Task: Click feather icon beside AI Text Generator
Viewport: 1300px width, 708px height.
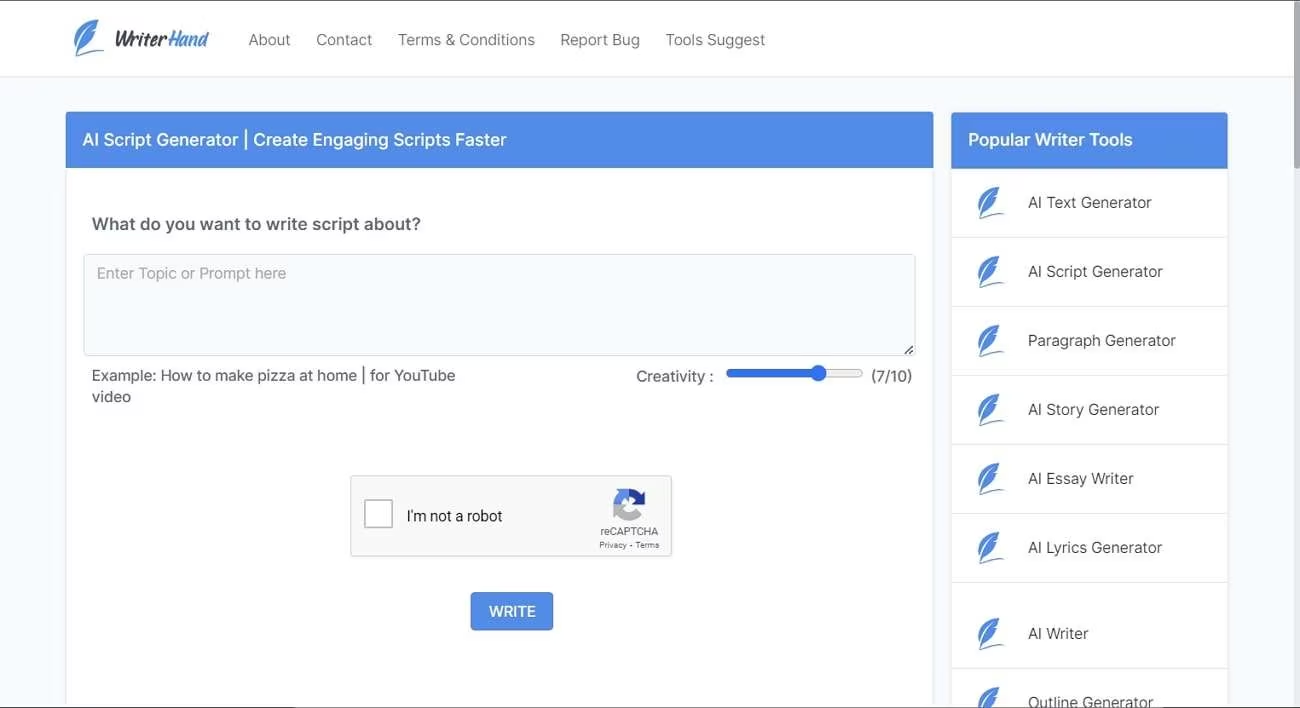Action: (989, 203)
